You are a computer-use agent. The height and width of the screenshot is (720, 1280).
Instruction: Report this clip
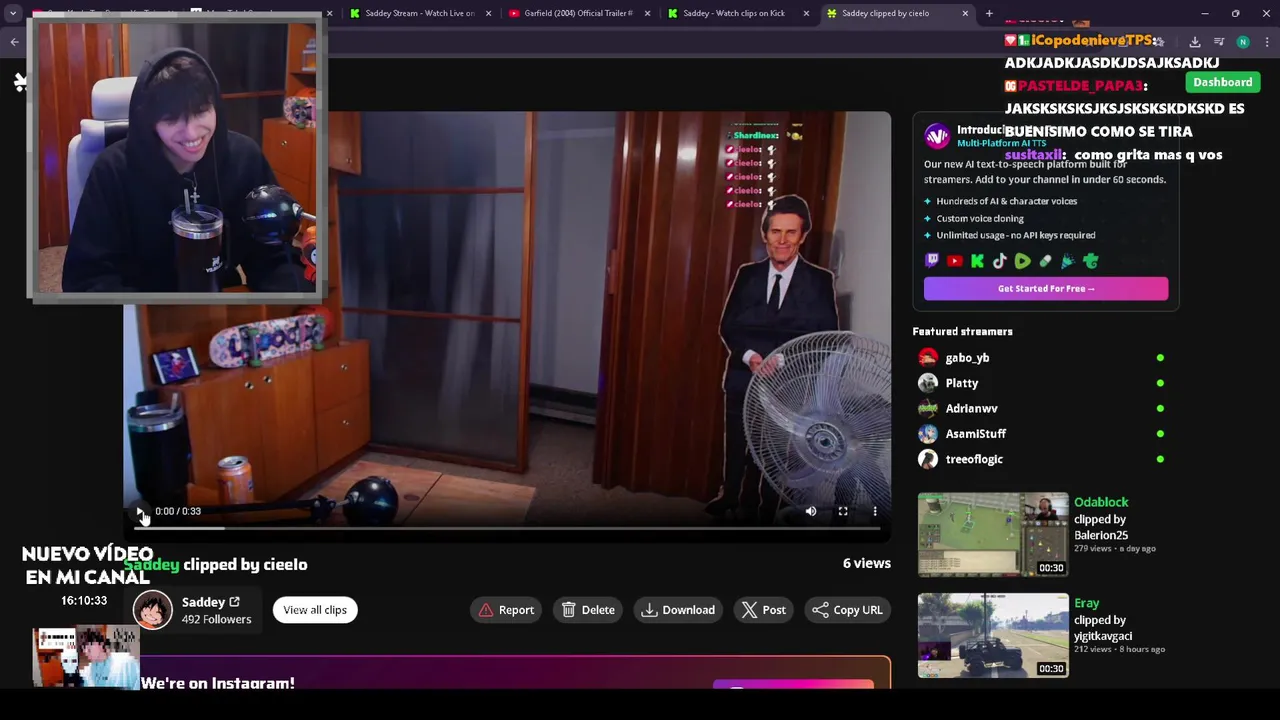click(506, 610)
